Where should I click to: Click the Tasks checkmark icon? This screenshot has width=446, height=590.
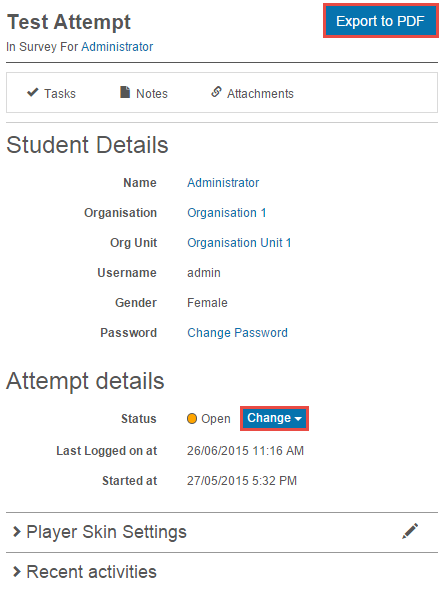tap(33, 92)
